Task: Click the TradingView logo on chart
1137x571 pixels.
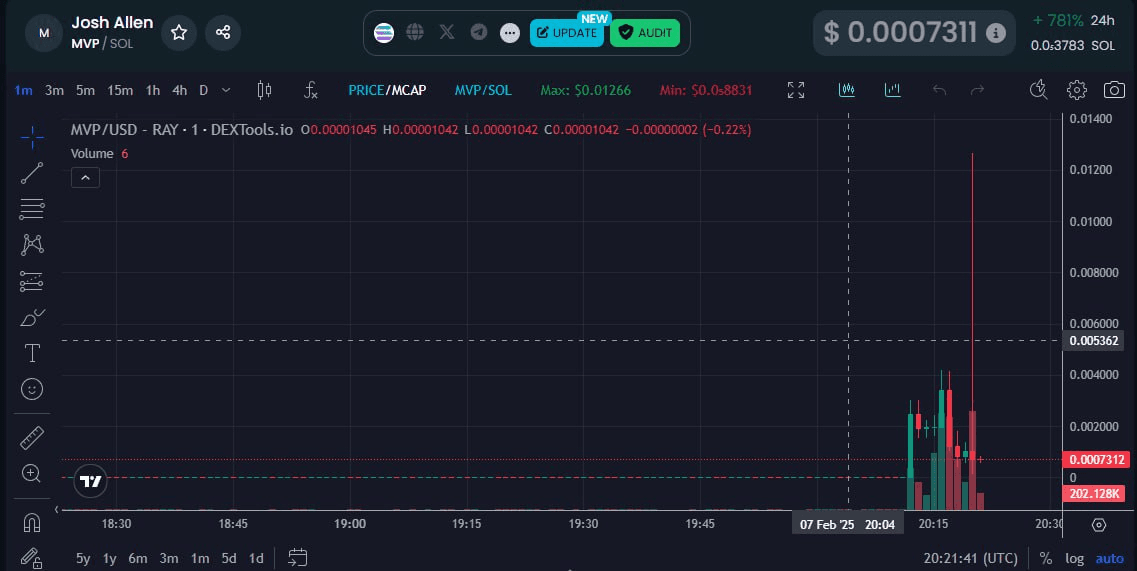Action: click(91, 481)
